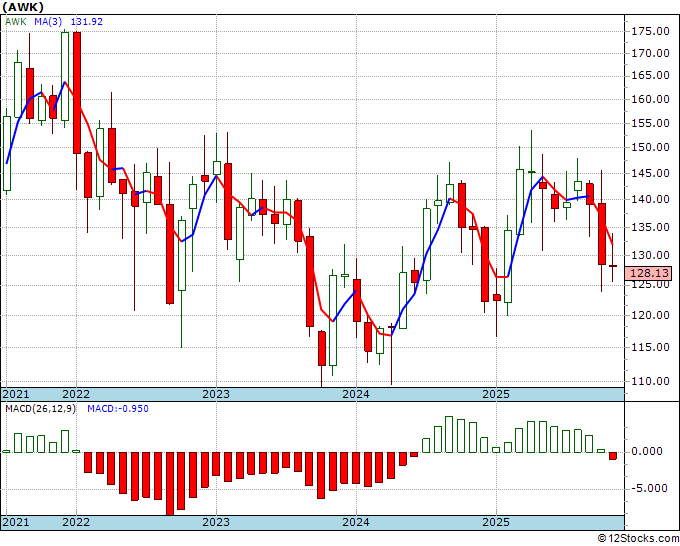Click 2022 on the price chart timeline
The height and width of the screenshot is (546, 680).
(76, 394)
